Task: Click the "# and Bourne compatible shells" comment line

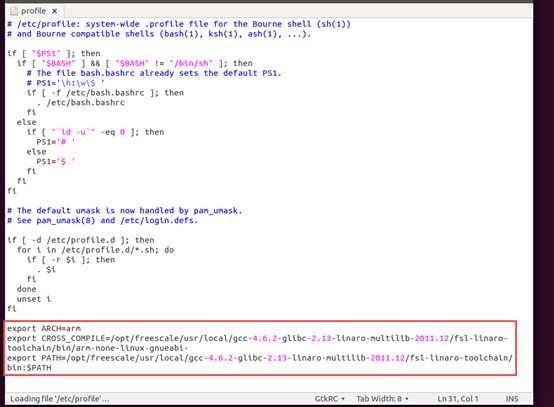Action: pyautogui.click(x=159, y=34)
